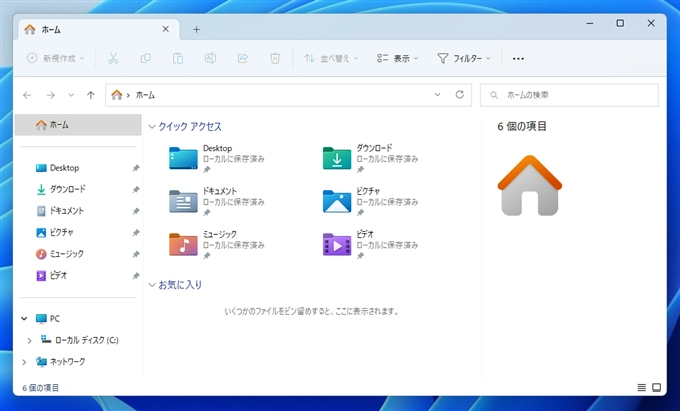Open the フィルター dropdown
Viewport: 680px width, 411px height.
pos(464,58)
